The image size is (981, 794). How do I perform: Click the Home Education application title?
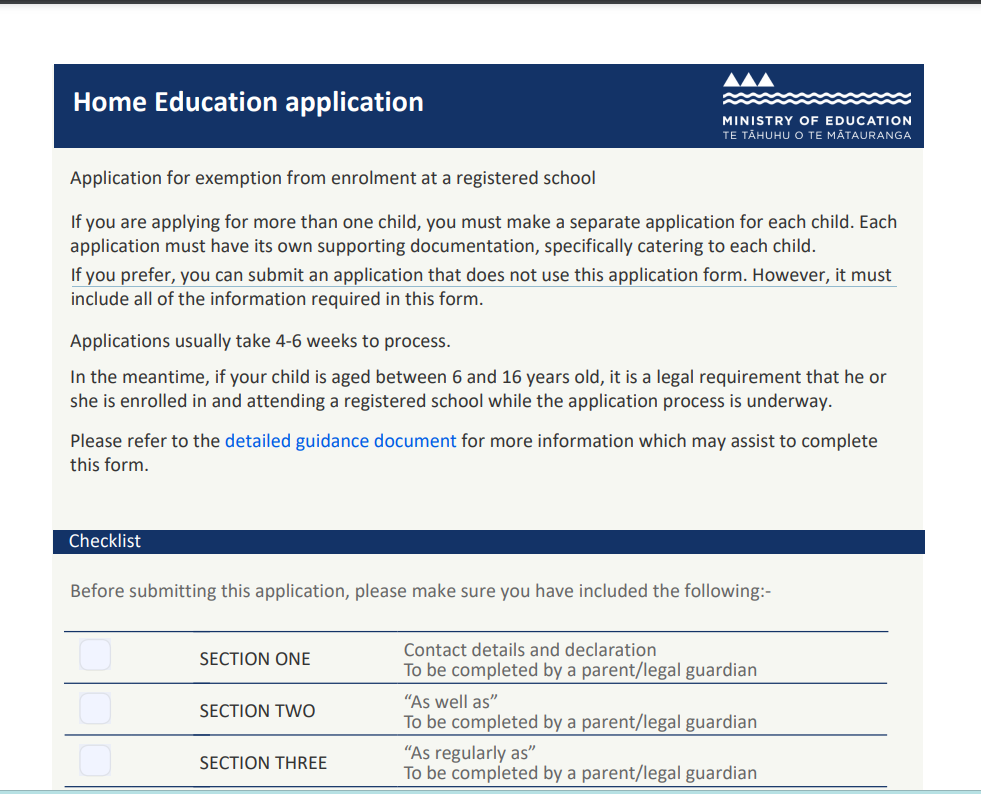248,102
